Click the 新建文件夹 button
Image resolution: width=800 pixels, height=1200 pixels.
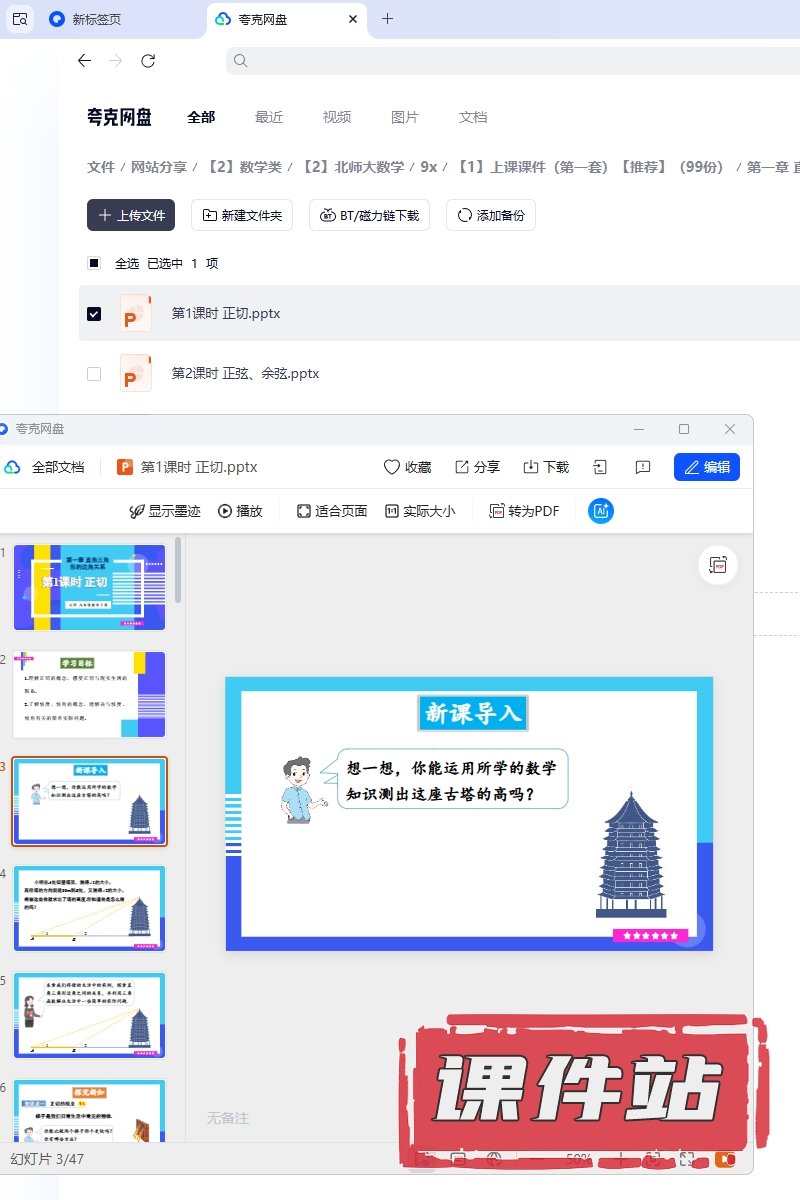pos(242,215)
